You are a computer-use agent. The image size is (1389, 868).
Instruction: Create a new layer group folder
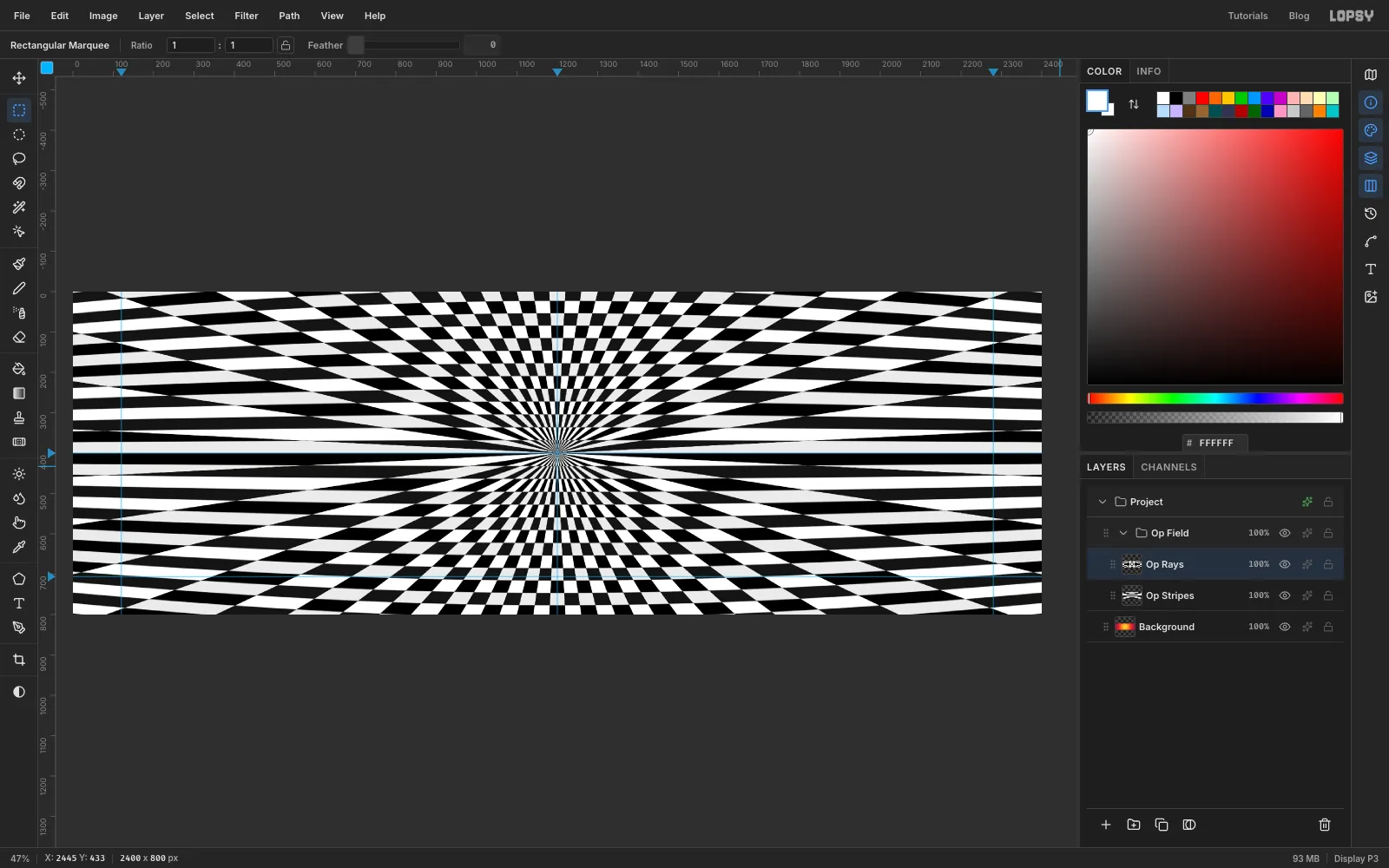point(1134,825)
